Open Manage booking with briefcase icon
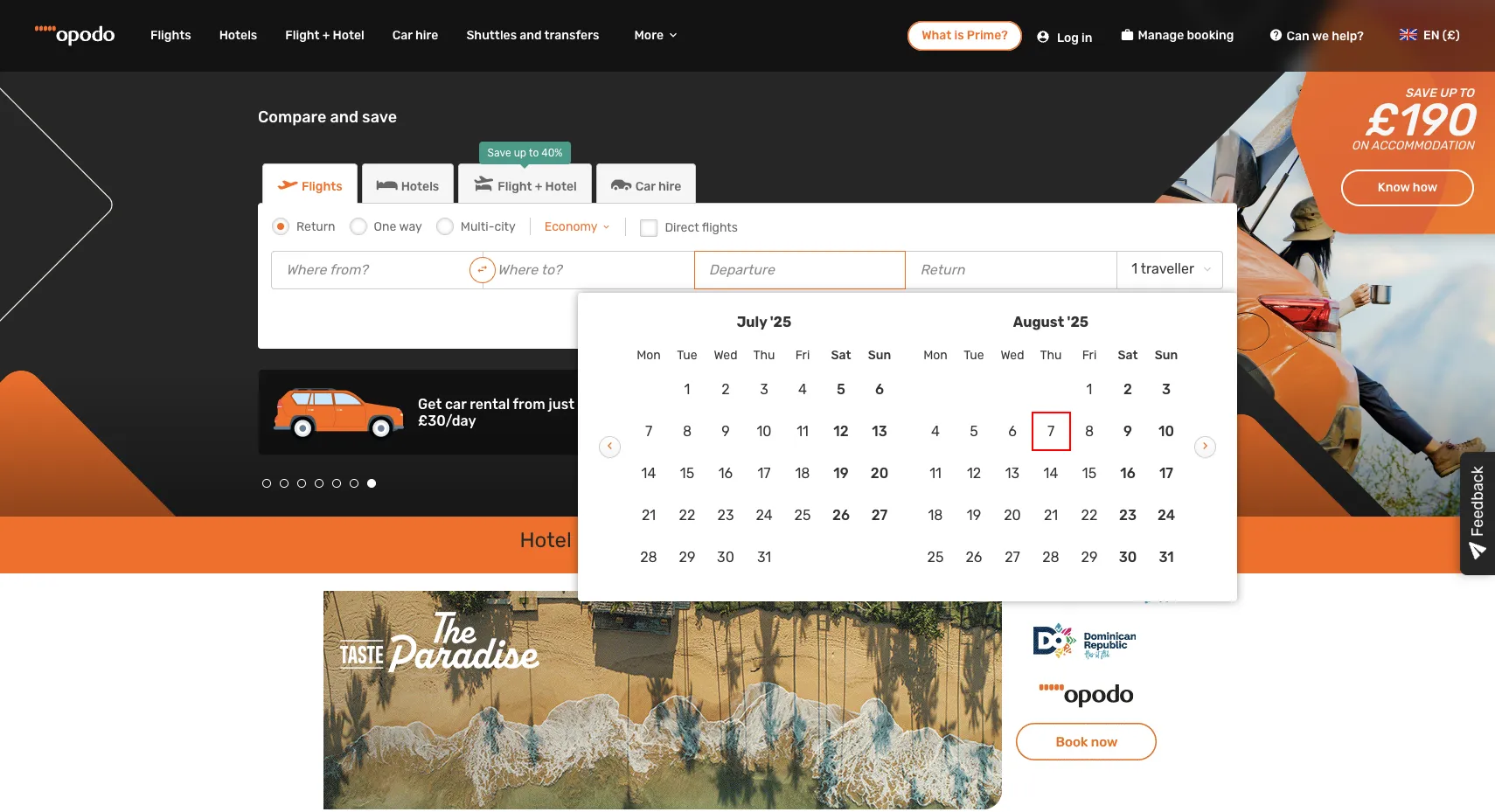This screenshot has height=812, width=1495. coord(1127,35)
